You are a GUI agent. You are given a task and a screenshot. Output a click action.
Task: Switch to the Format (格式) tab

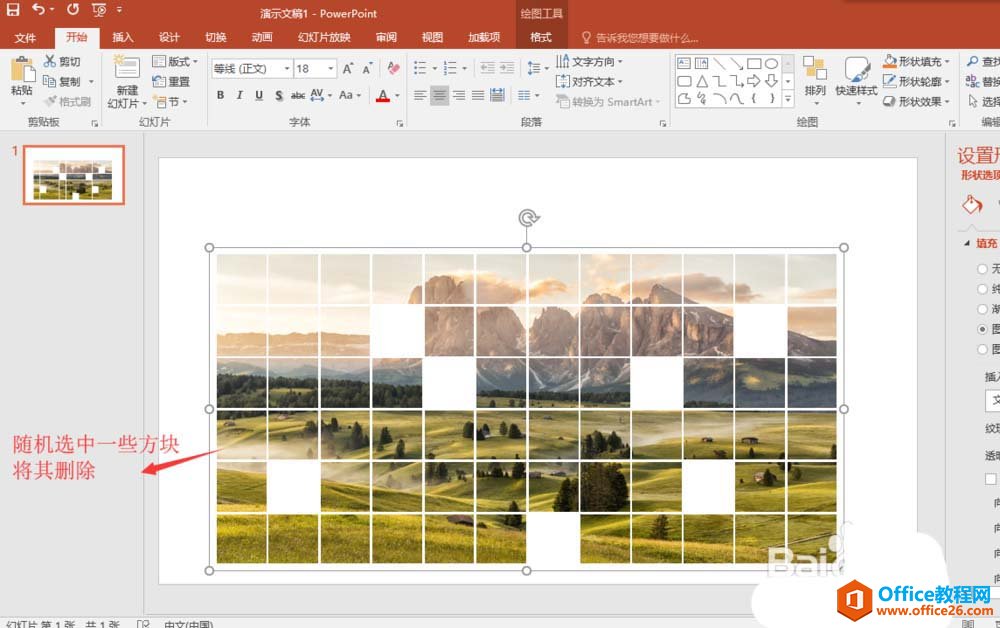click(x=541, y=37)
